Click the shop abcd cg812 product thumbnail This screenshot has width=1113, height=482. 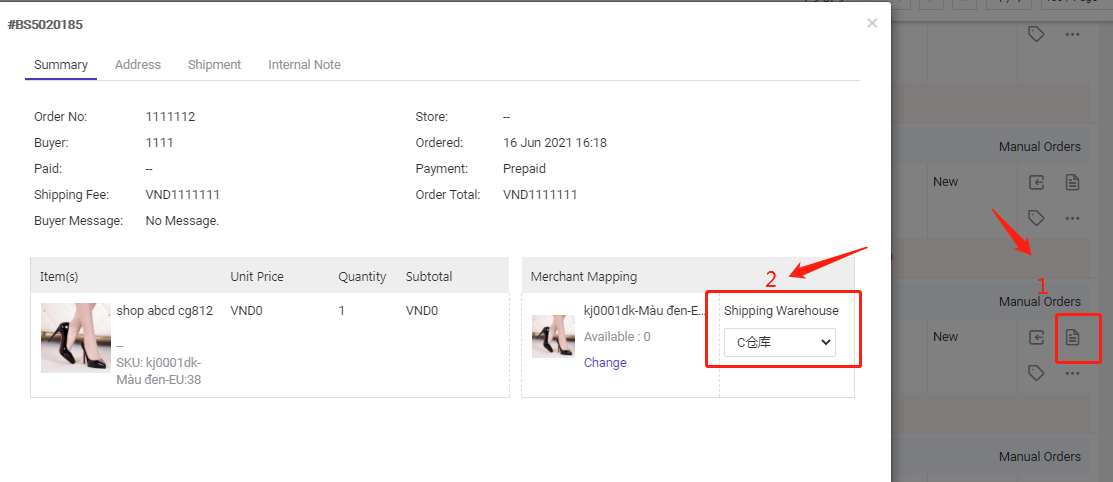[x=76, y=338]
